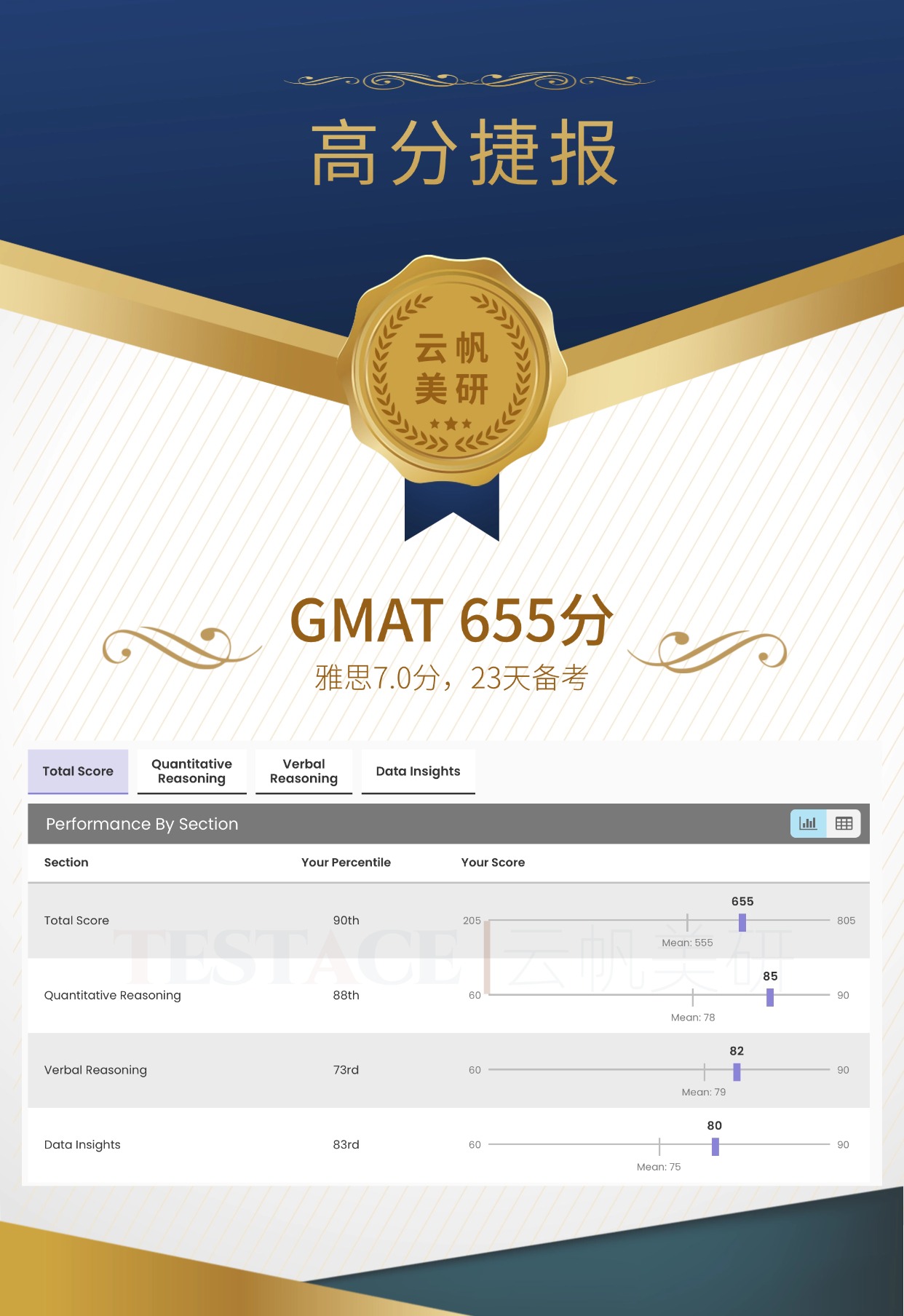The height and width of the screenshot is (1316, 904).
Task: Select the 'Data Insights' row label
Action: click(x=82, y=1145)
